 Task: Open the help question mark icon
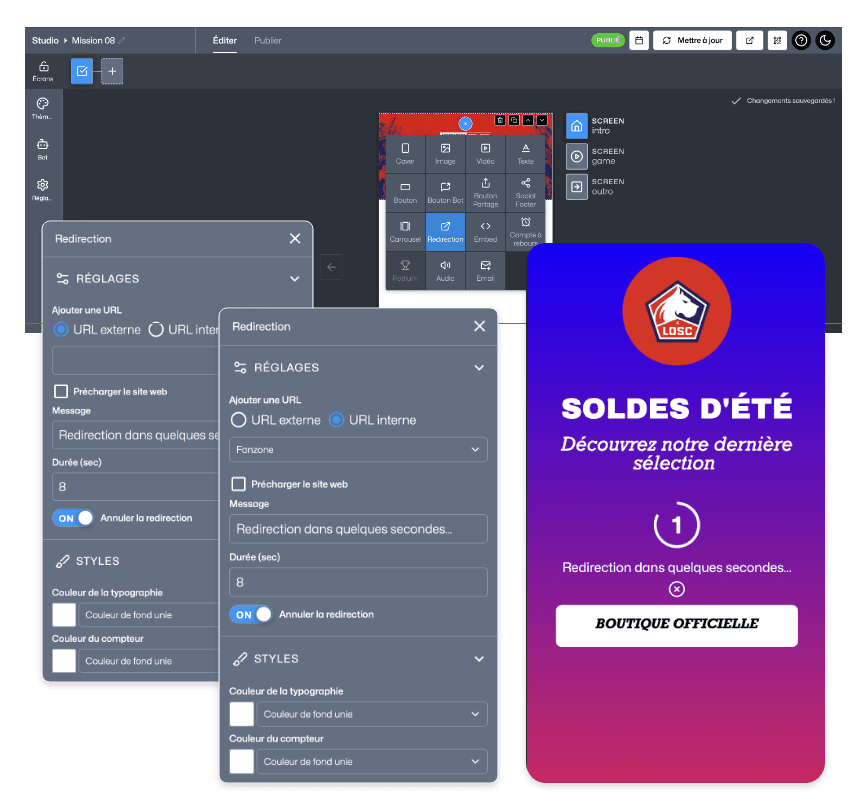801,40
